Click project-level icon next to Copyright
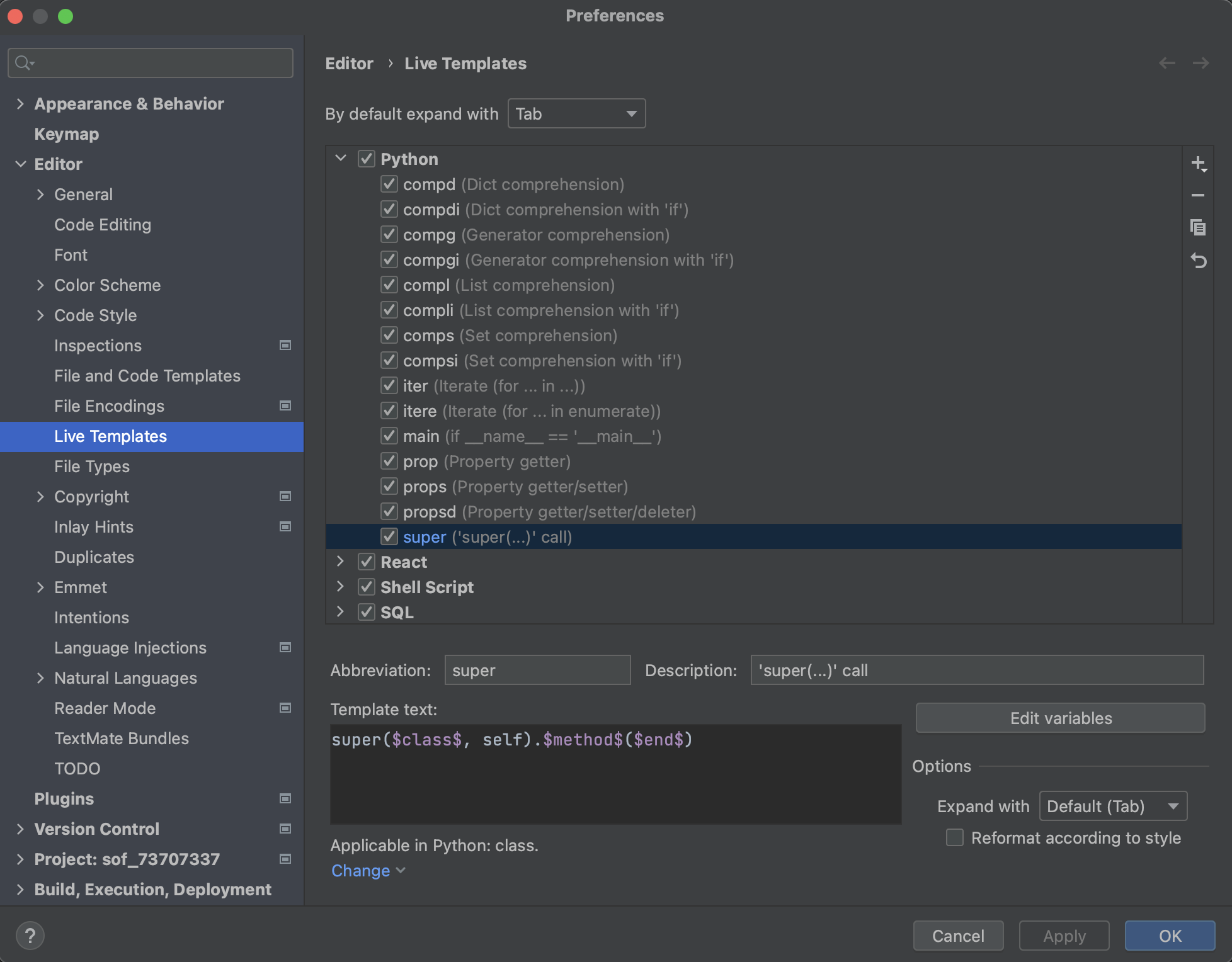 285,496
